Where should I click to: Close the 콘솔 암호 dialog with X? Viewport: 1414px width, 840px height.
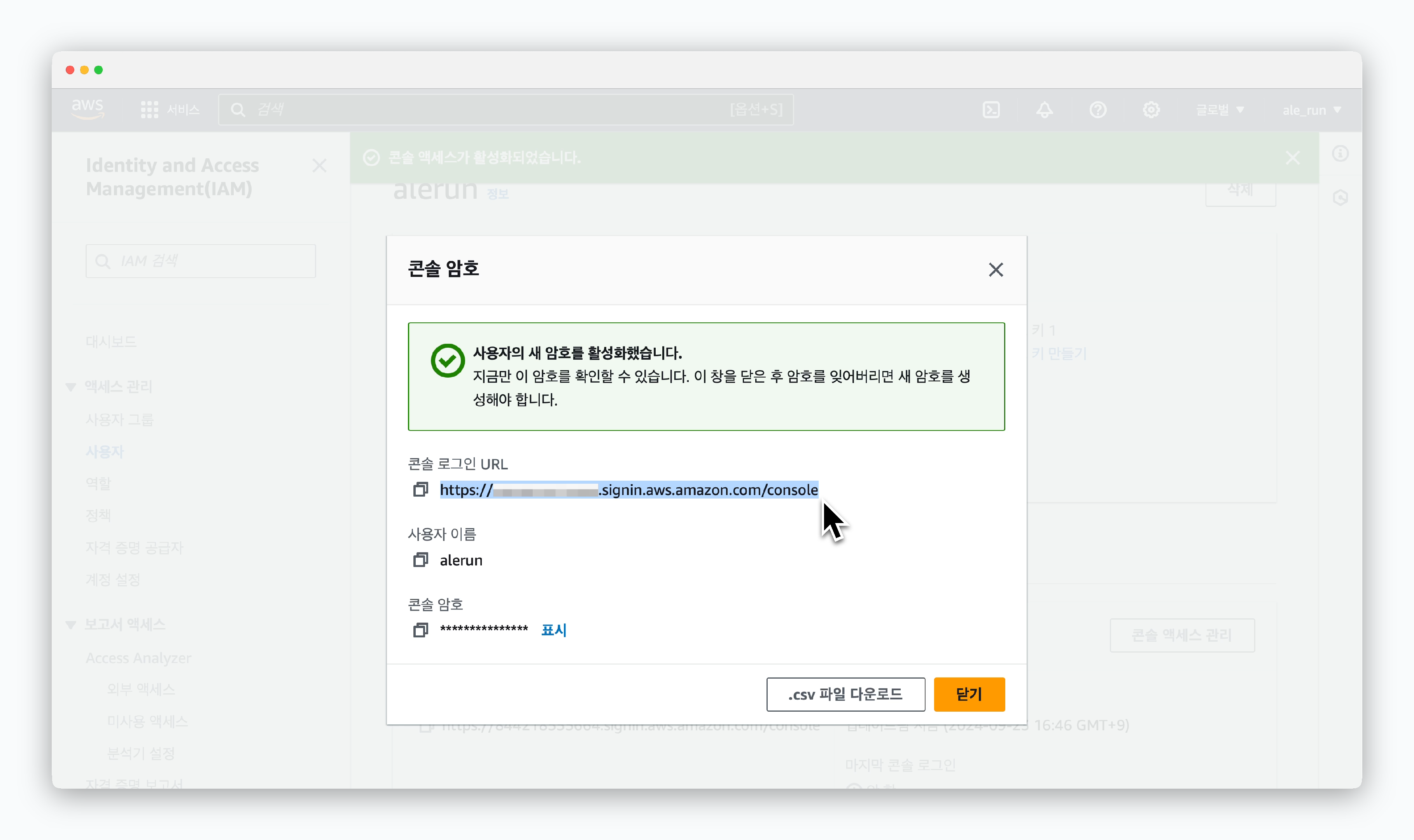click(x=996, y=270)
